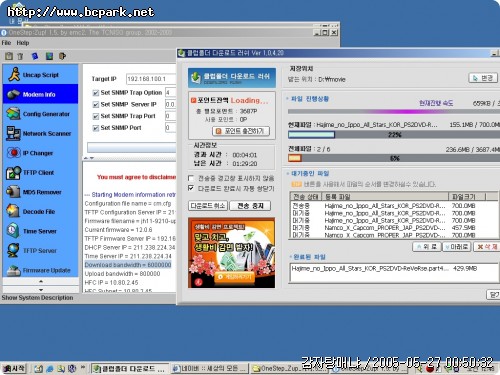Click the 포인트 충전하기 button
Screen dimensions: 500x375
click(241, 131)
